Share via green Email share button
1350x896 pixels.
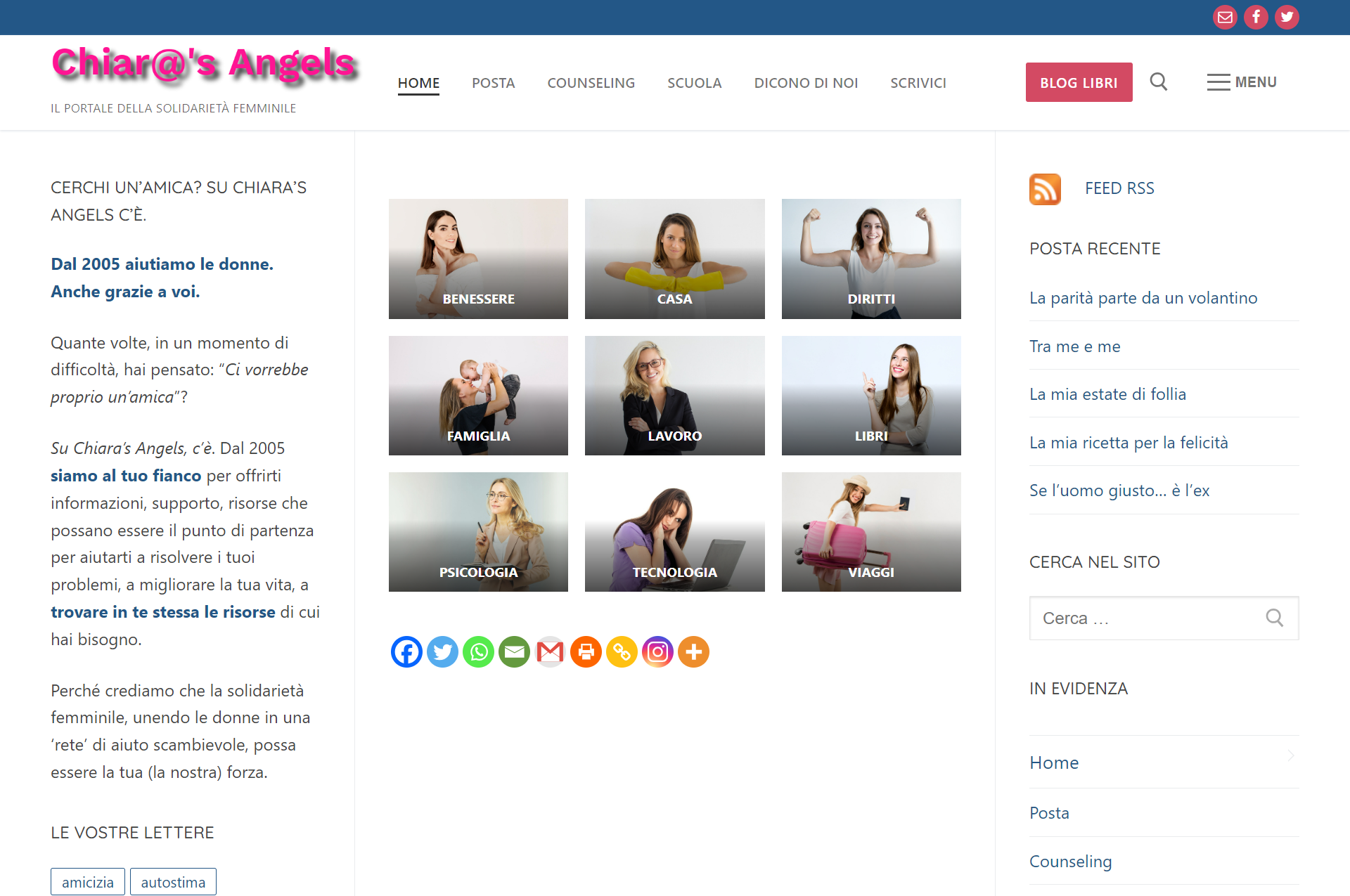[514, 652]
